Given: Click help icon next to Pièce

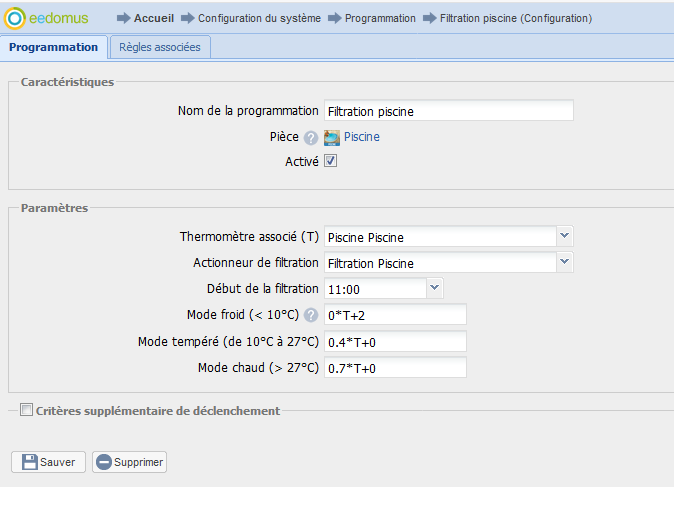Looking at the screenshot, I should coord(311,138).
